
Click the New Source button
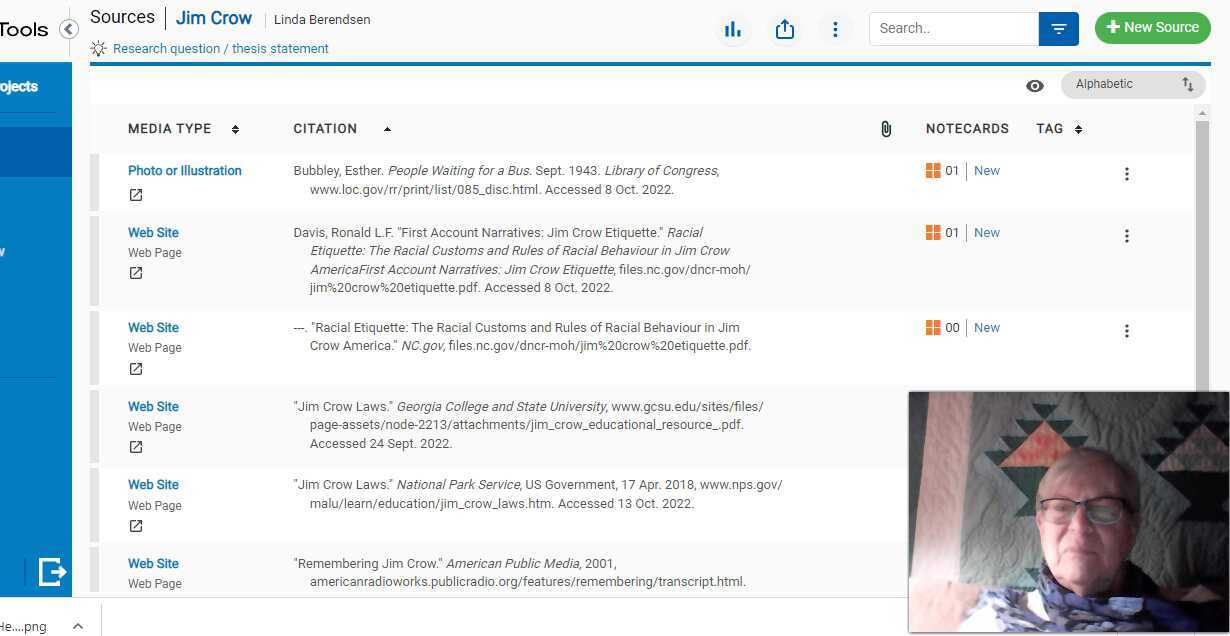point(1152,27)
